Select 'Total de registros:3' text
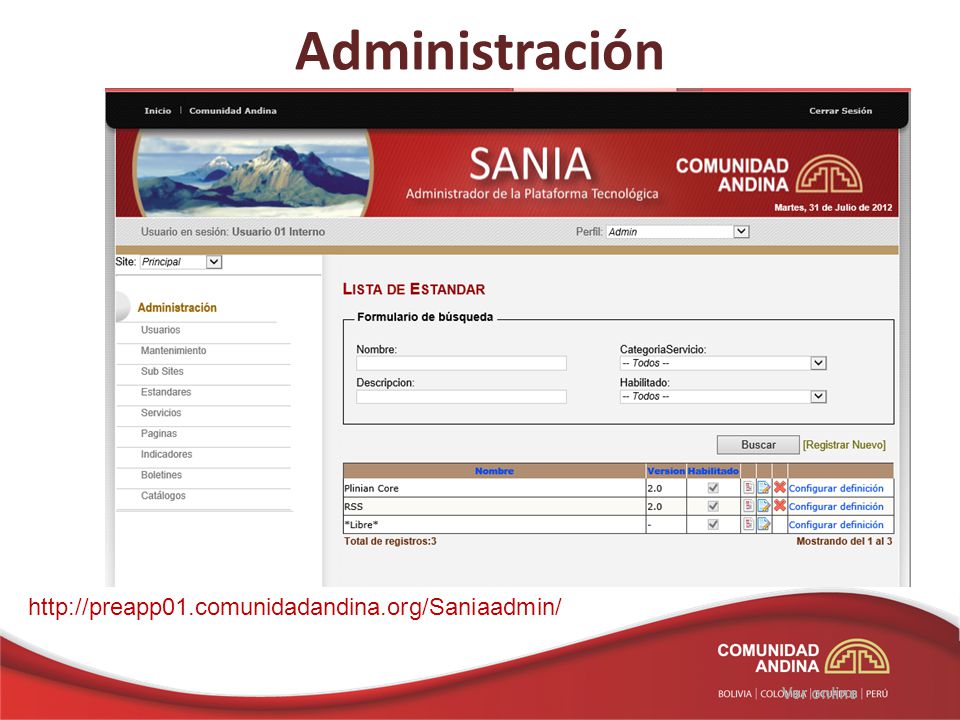The width and height of the screenshot is (960, 720). click(390, 541)
